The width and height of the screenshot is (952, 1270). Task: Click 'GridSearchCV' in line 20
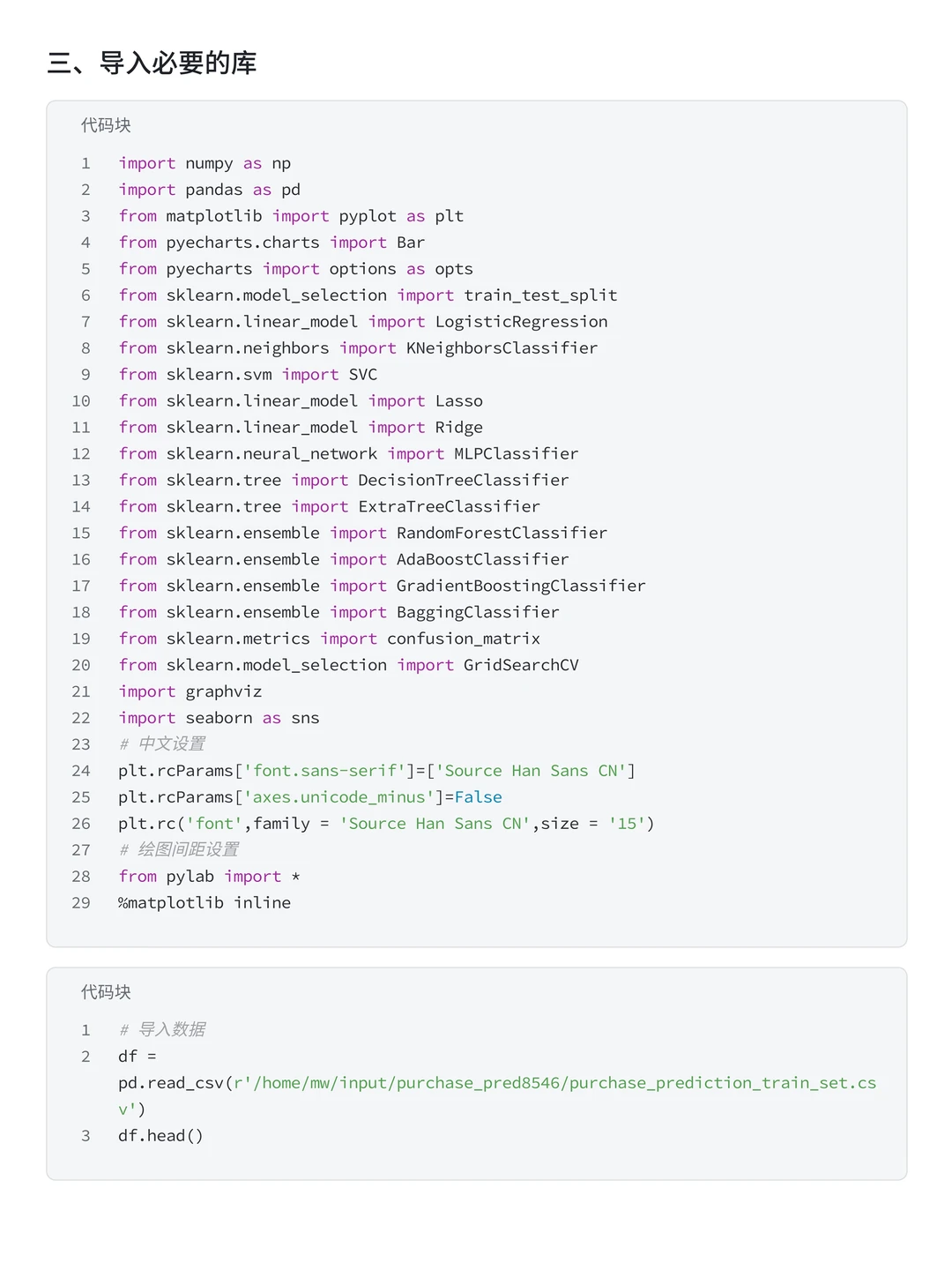coord(521,666)
